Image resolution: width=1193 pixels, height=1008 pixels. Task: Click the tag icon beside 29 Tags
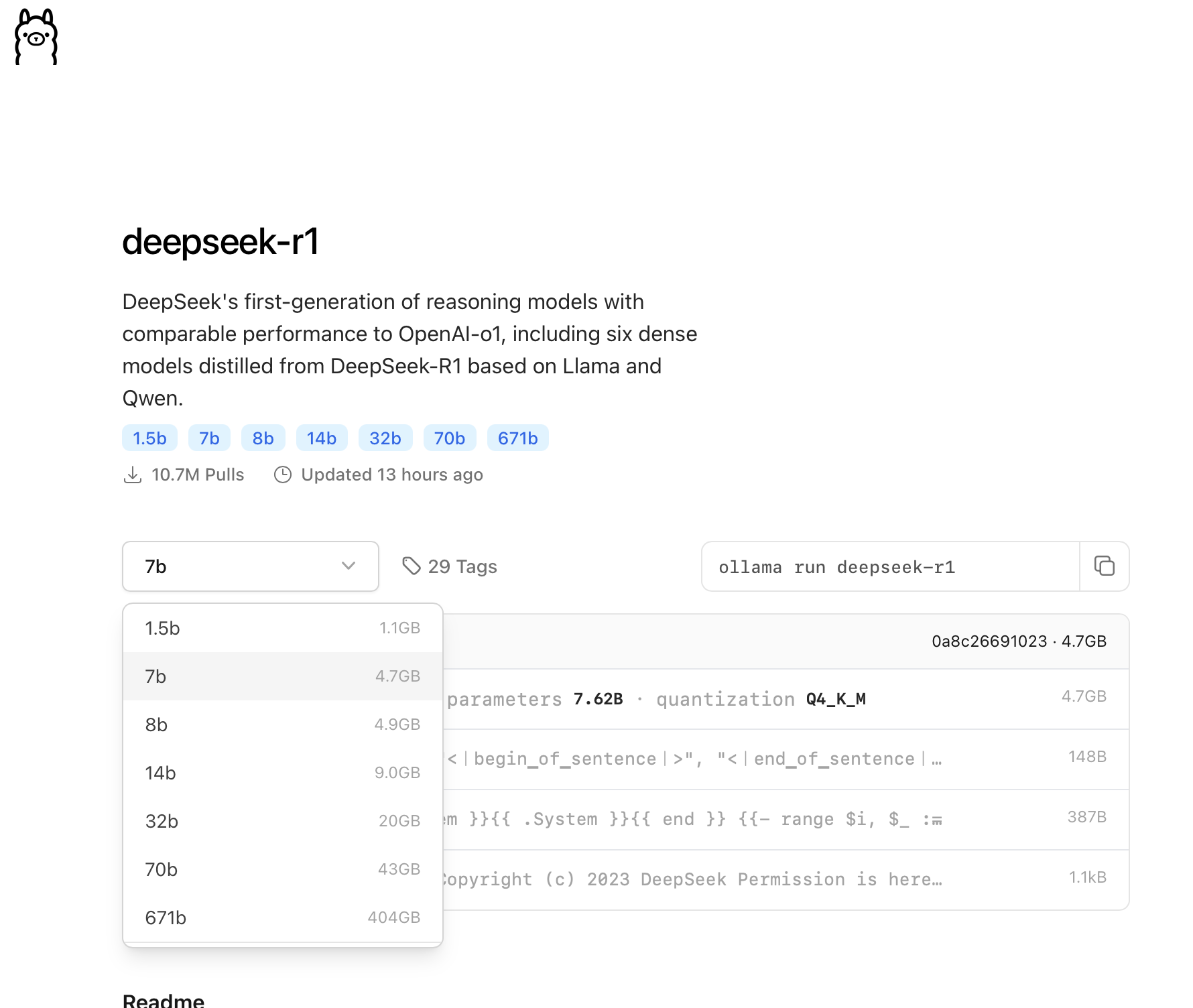coord(411,566)
